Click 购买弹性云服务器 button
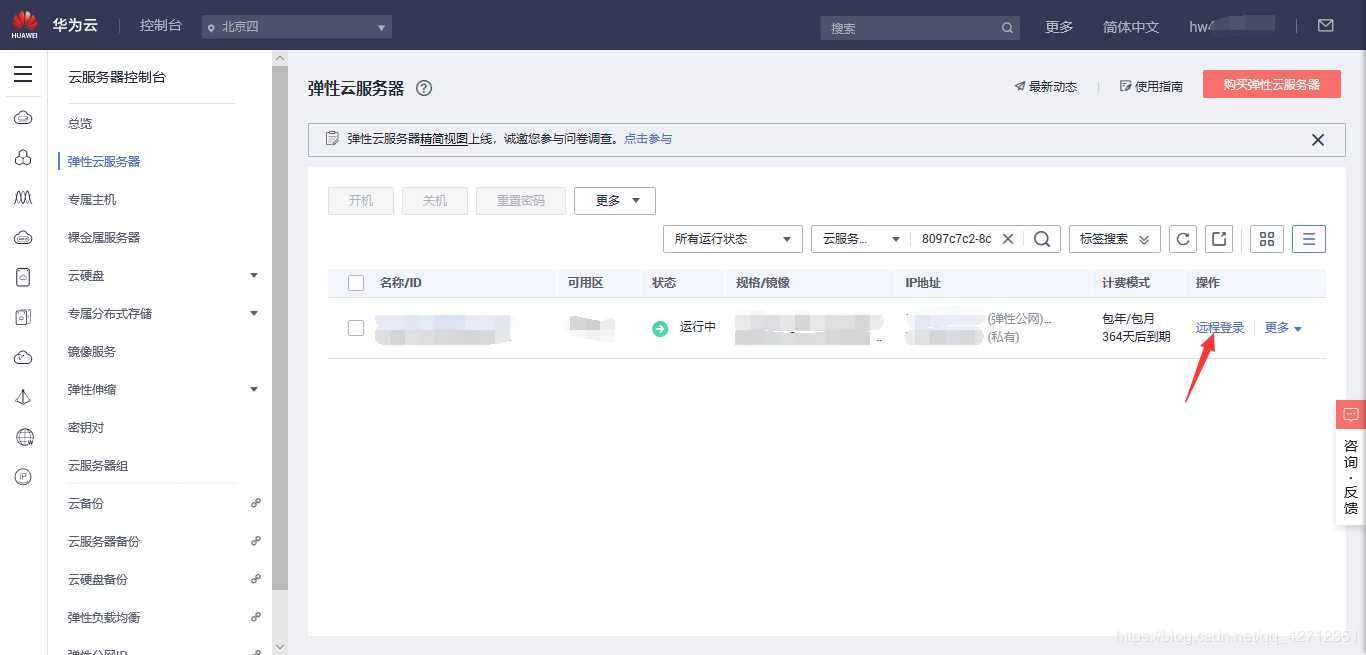 click(x=1271, y=84)
